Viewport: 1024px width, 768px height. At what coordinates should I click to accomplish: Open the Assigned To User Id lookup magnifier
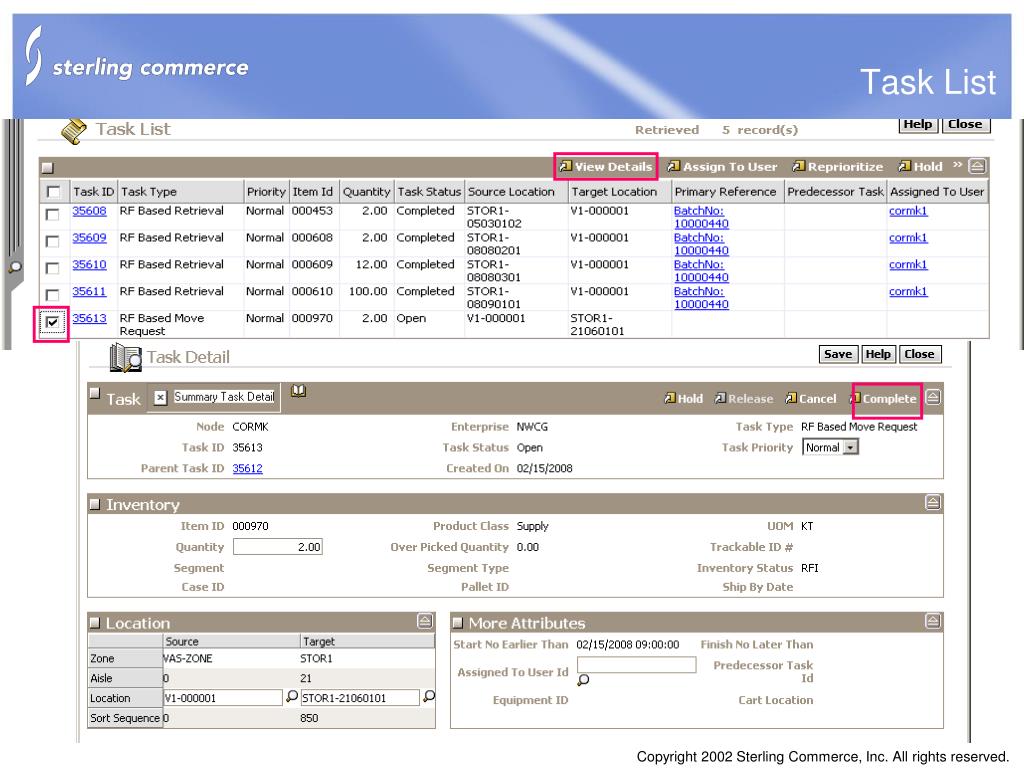click(583, 680)
